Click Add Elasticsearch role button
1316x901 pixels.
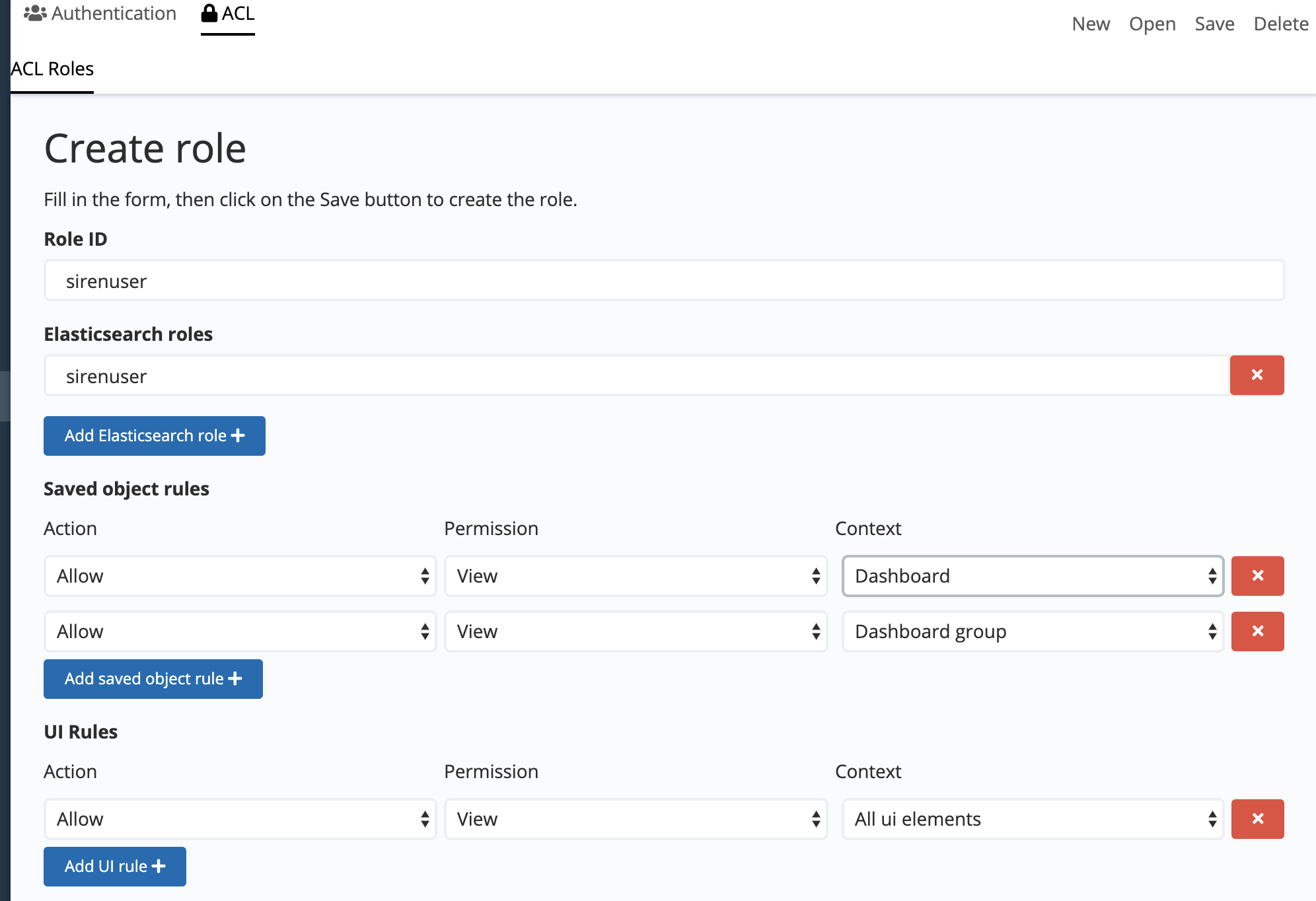coord(155,436)
